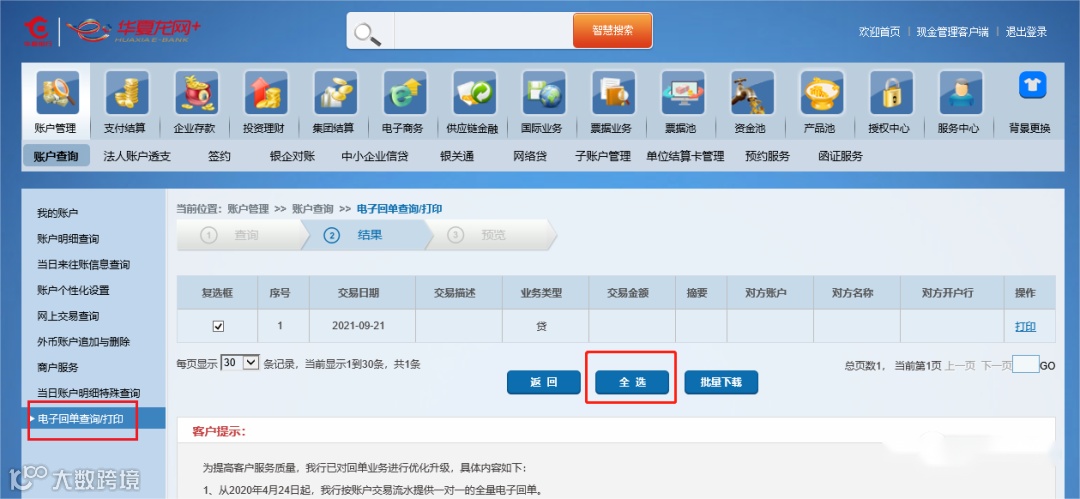Select 账户明细查询 in the sidebar

pos(68,239)
